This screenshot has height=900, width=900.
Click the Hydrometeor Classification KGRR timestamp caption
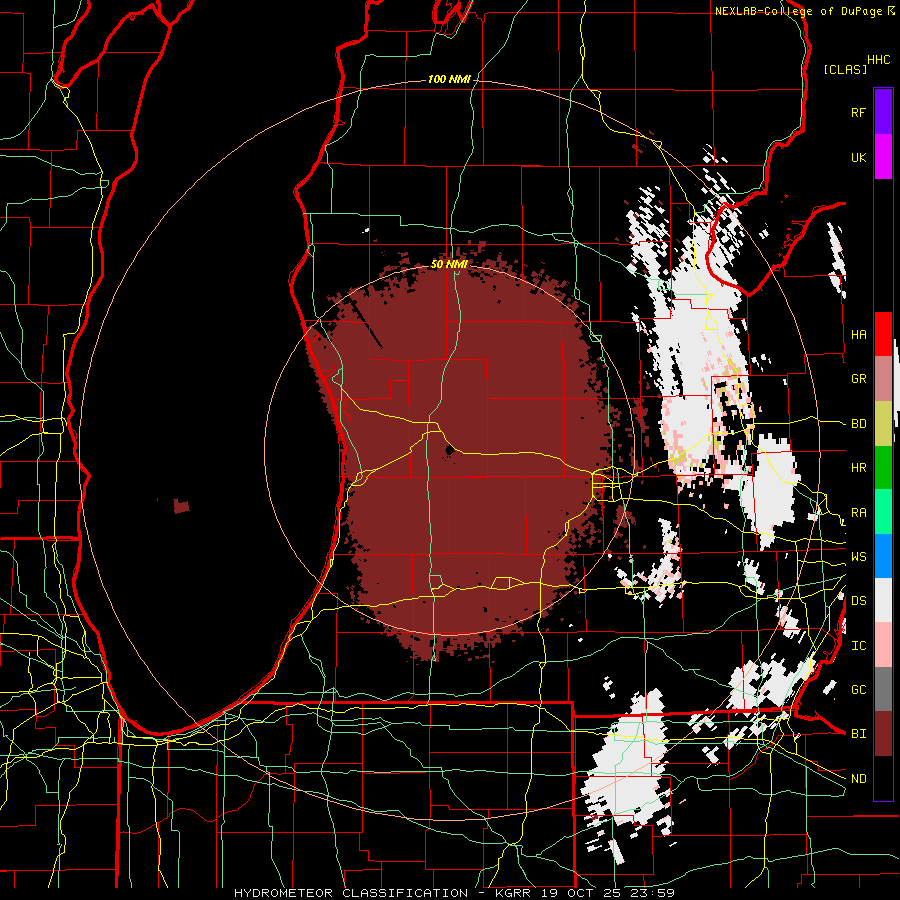click(454, 893)
